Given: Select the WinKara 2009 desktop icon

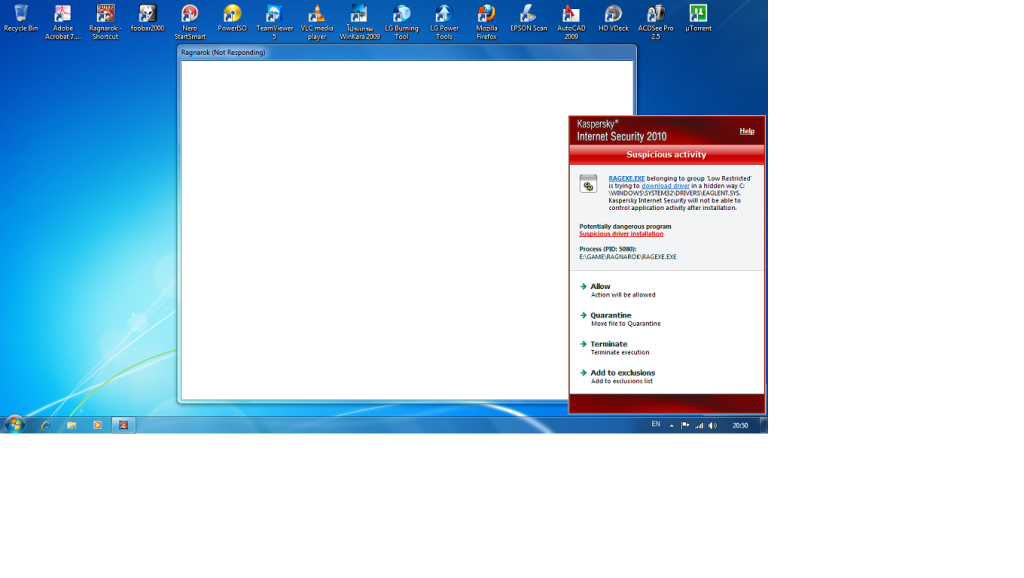Looking at the screenshot, I should click(x=359, y=22).
